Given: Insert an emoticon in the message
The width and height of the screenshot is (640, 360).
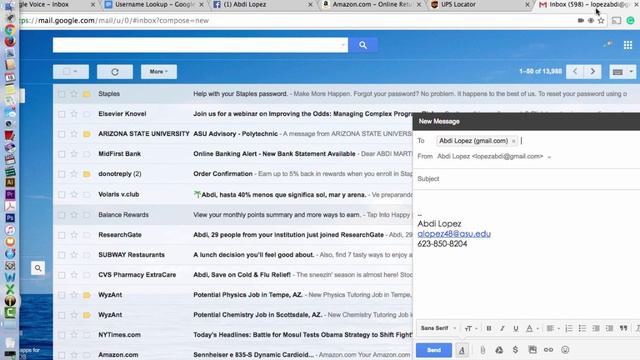Looking at the screenshot, I should (x=565, y=350).
